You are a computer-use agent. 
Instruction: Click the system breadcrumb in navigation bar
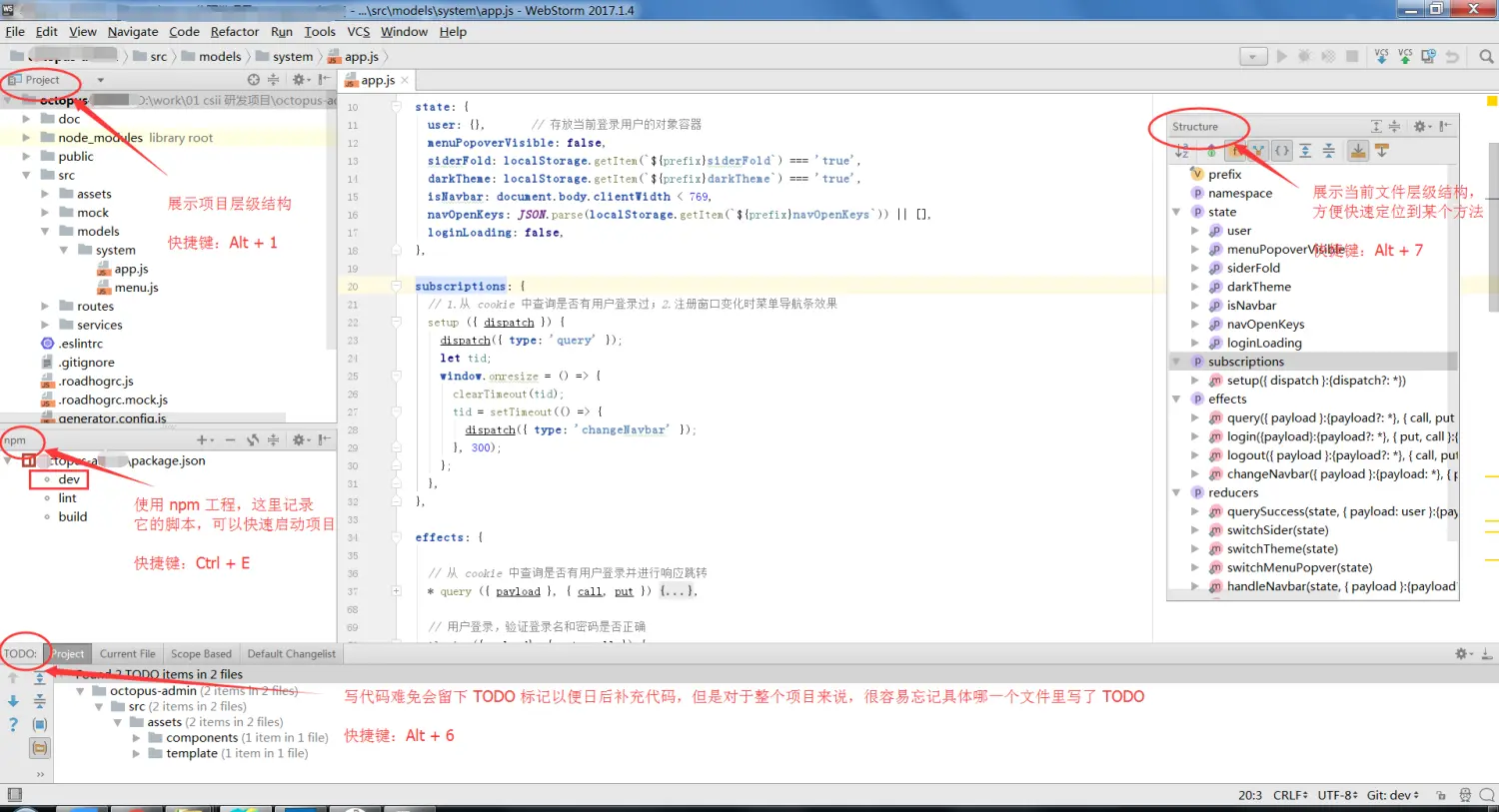coord(285,57)
